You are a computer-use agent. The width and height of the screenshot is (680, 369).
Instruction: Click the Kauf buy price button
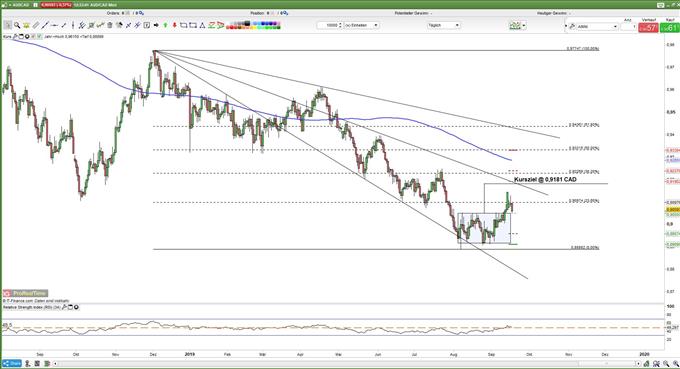(x=669, y=28)
